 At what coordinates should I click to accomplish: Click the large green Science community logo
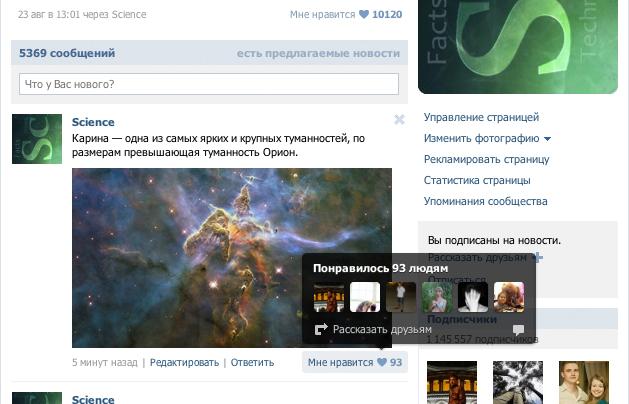click(x=518, y=47)
